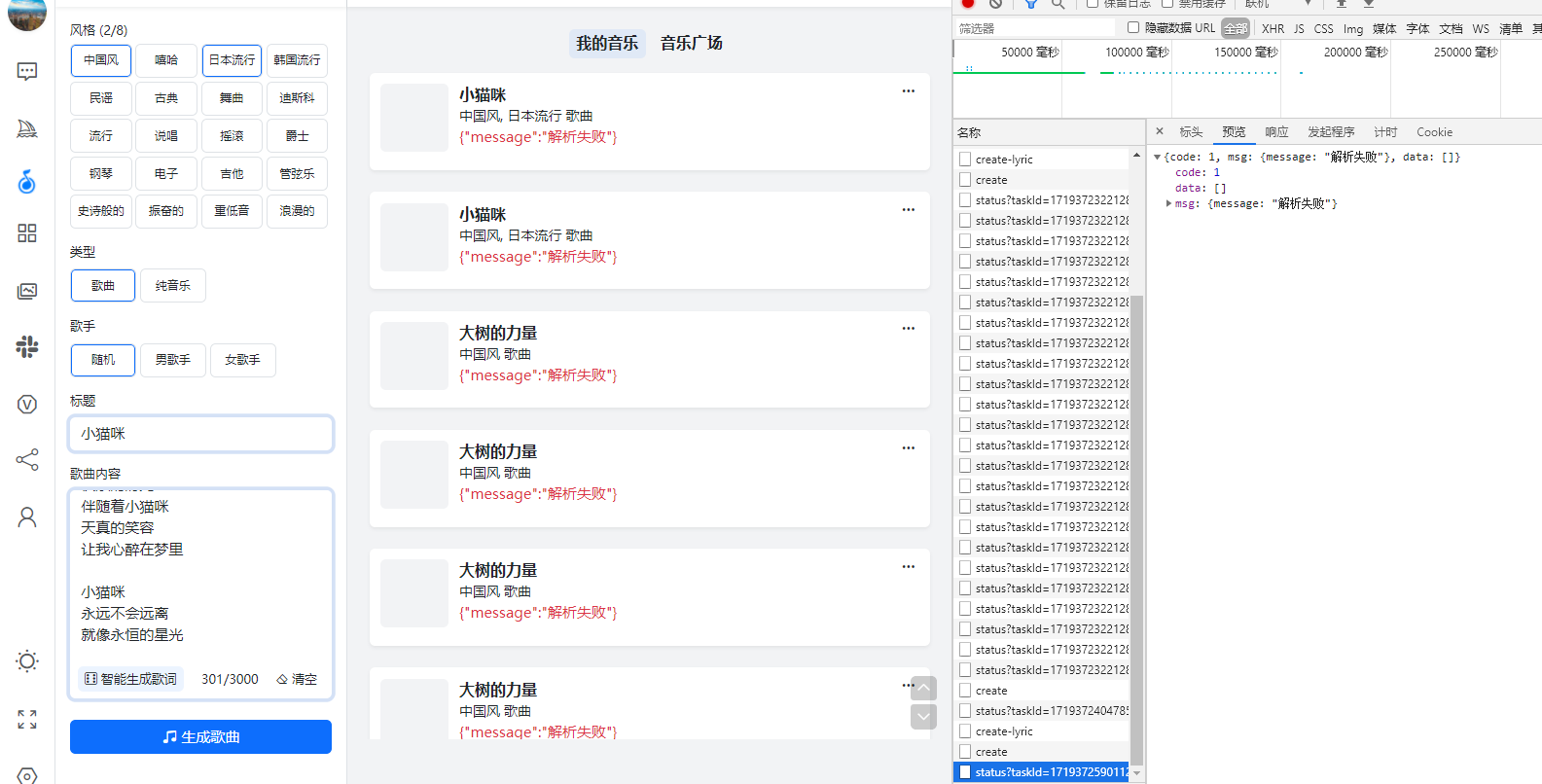The image size is (1542, 784).
Task: Toggle the 管弦乐 style tag
Action: point(297,174)
